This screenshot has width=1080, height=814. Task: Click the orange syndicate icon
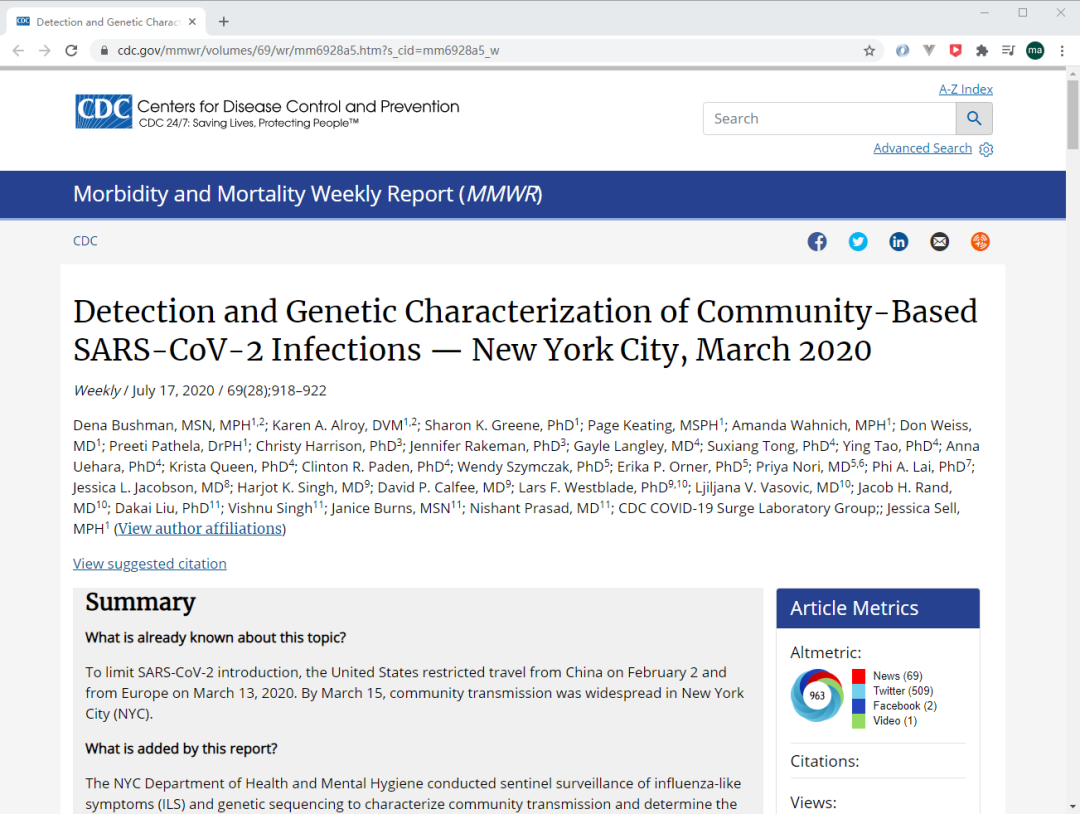click(x=980, y=241)
